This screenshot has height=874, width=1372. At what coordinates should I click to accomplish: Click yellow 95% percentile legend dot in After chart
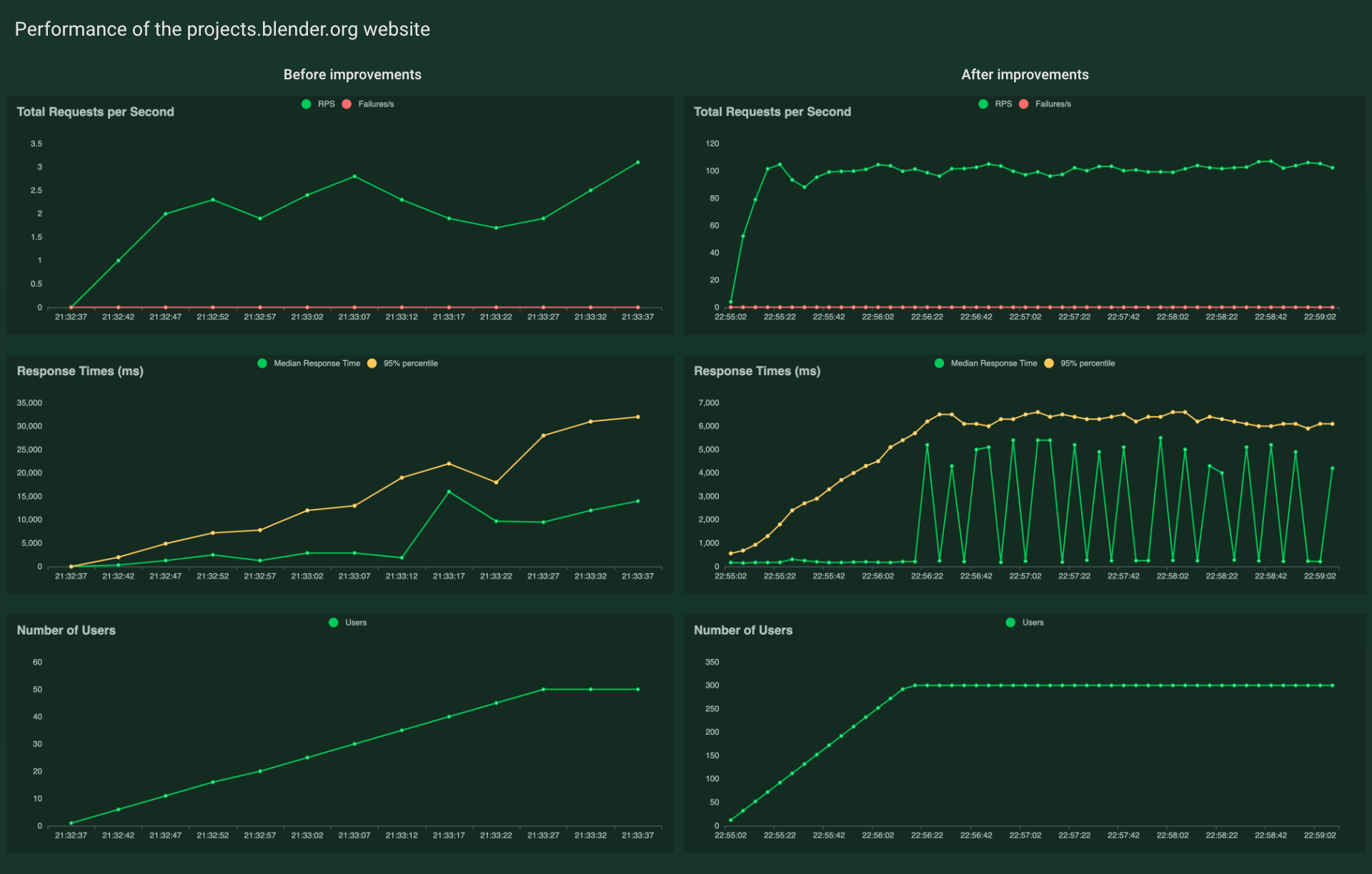pos(1049,364)
